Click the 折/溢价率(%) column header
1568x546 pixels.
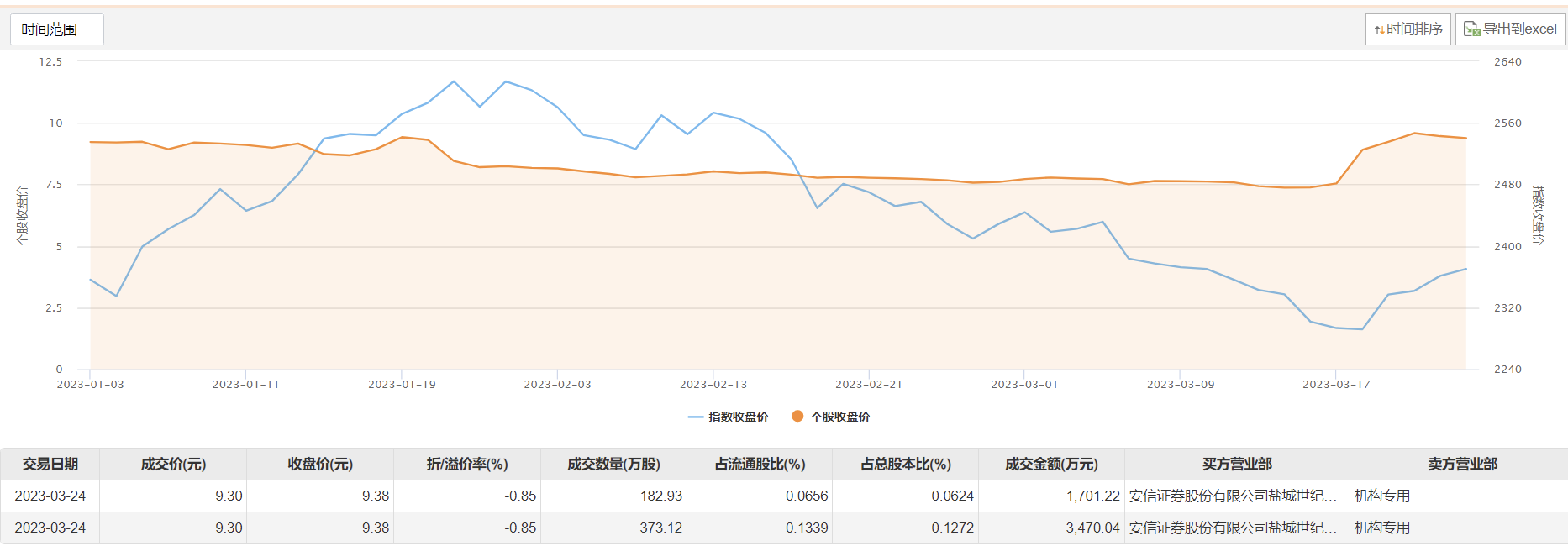pyautogui.click(x=467, y=465)
